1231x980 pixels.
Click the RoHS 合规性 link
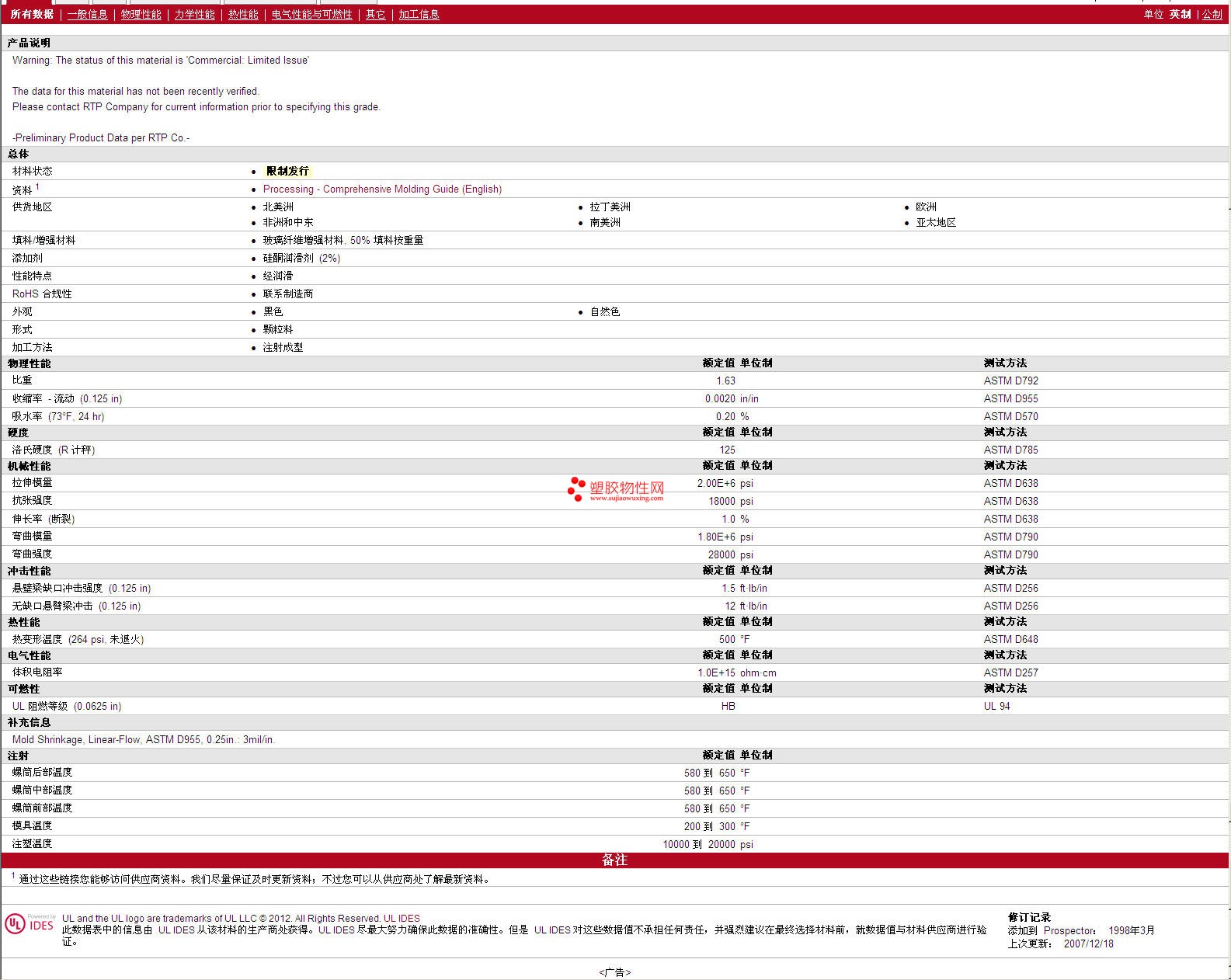click(x=42, y=294)
